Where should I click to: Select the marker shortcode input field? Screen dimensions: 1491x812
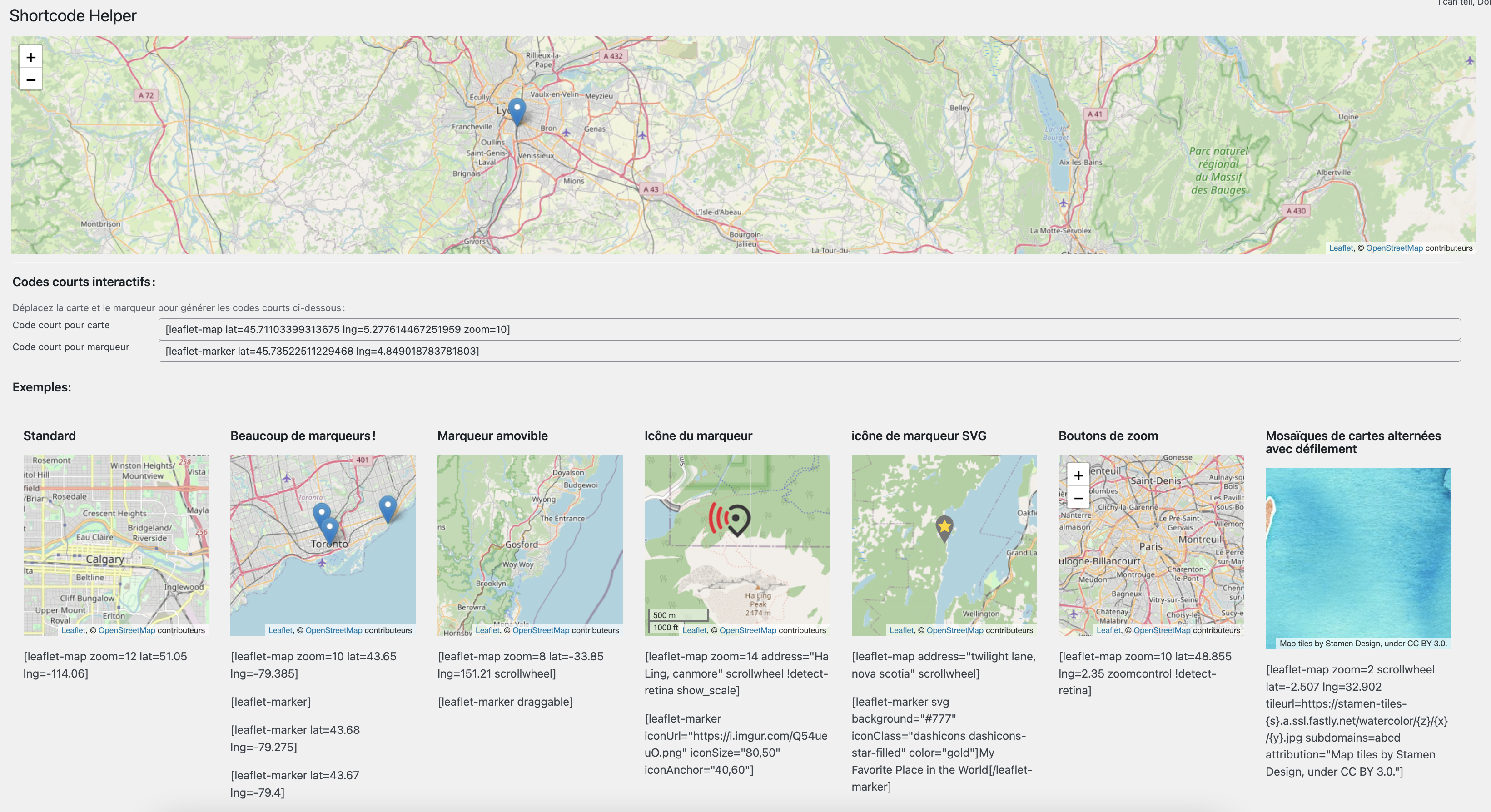click(x=809, y=352)
